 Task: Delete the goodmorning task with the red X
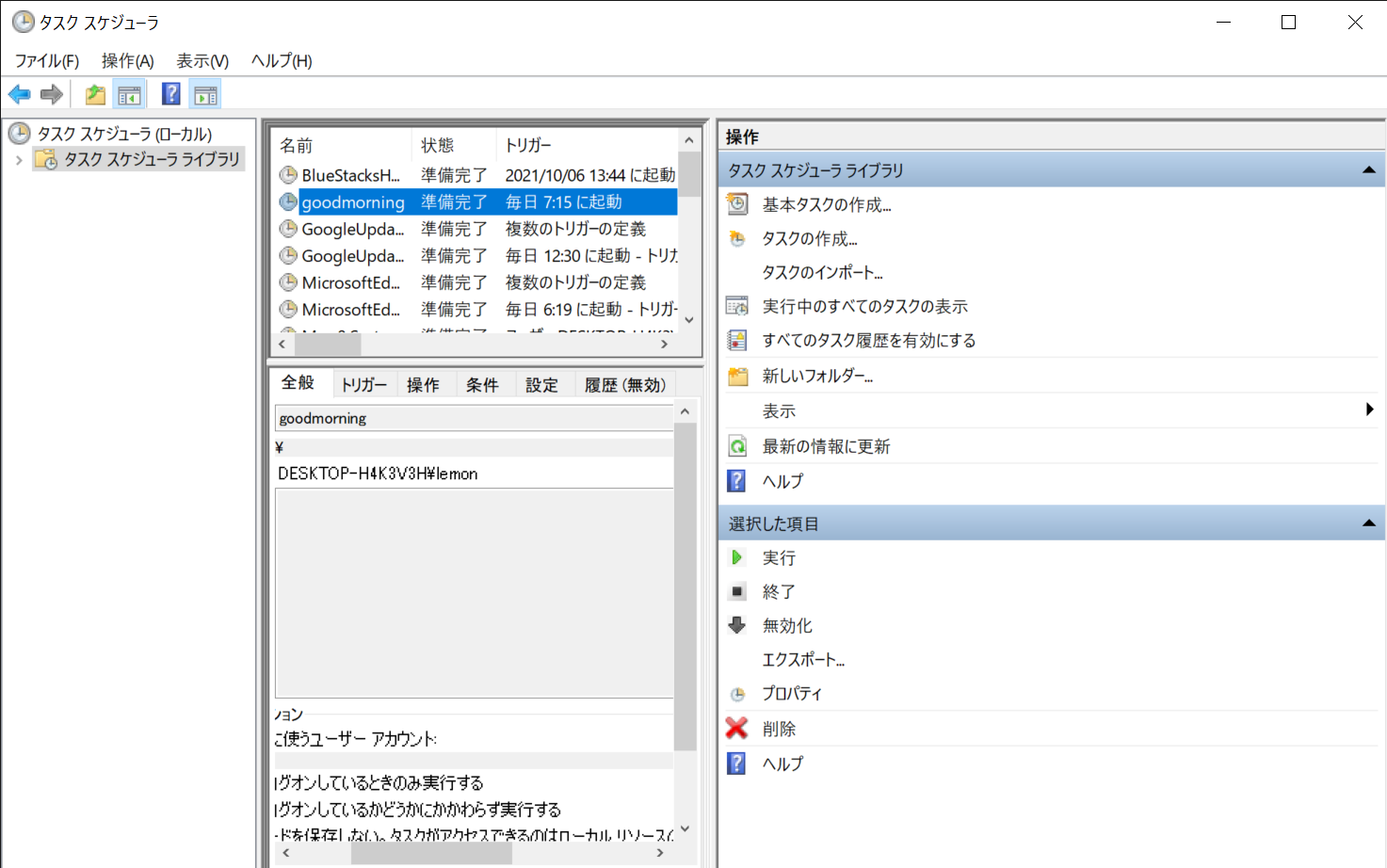point(779,728)
